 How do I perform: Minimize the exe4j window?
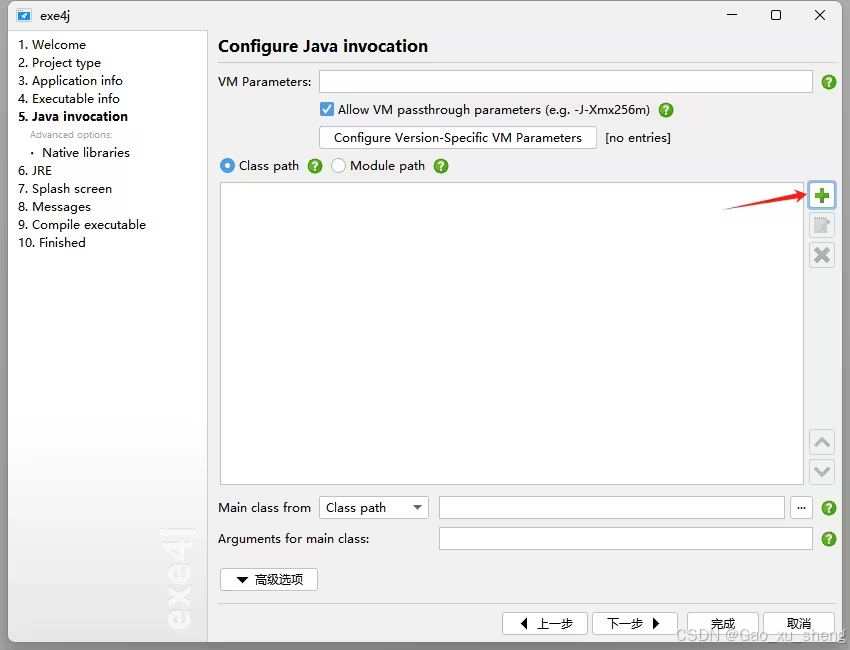pos(732,15)
